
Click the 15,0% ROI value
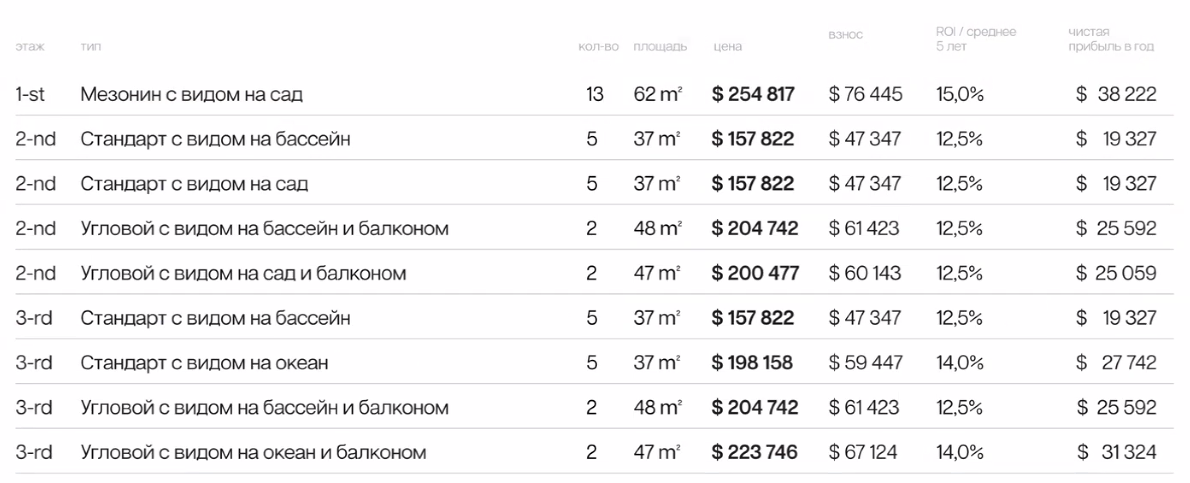tap(960, 95)
